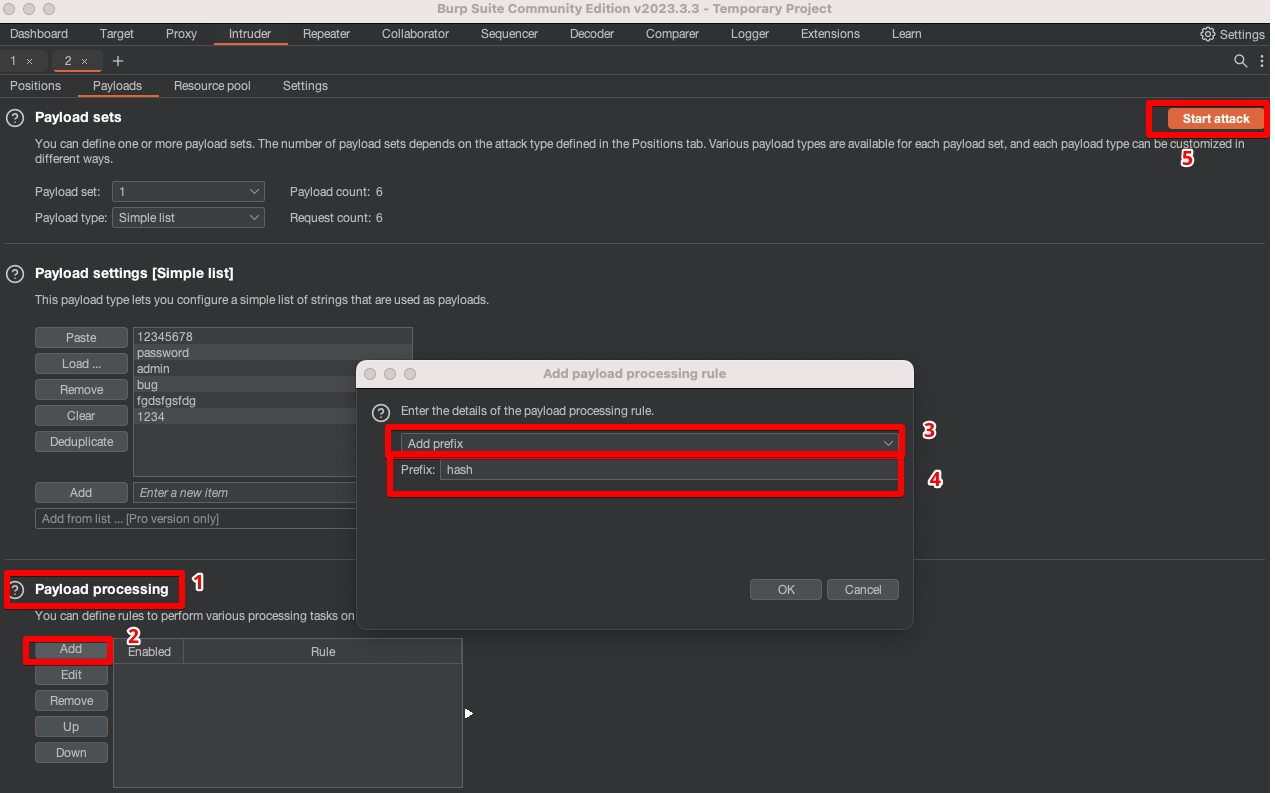1275x793 pixels.
Task: Close Intruder tab 1 with its x
Action: pos(30,61)
